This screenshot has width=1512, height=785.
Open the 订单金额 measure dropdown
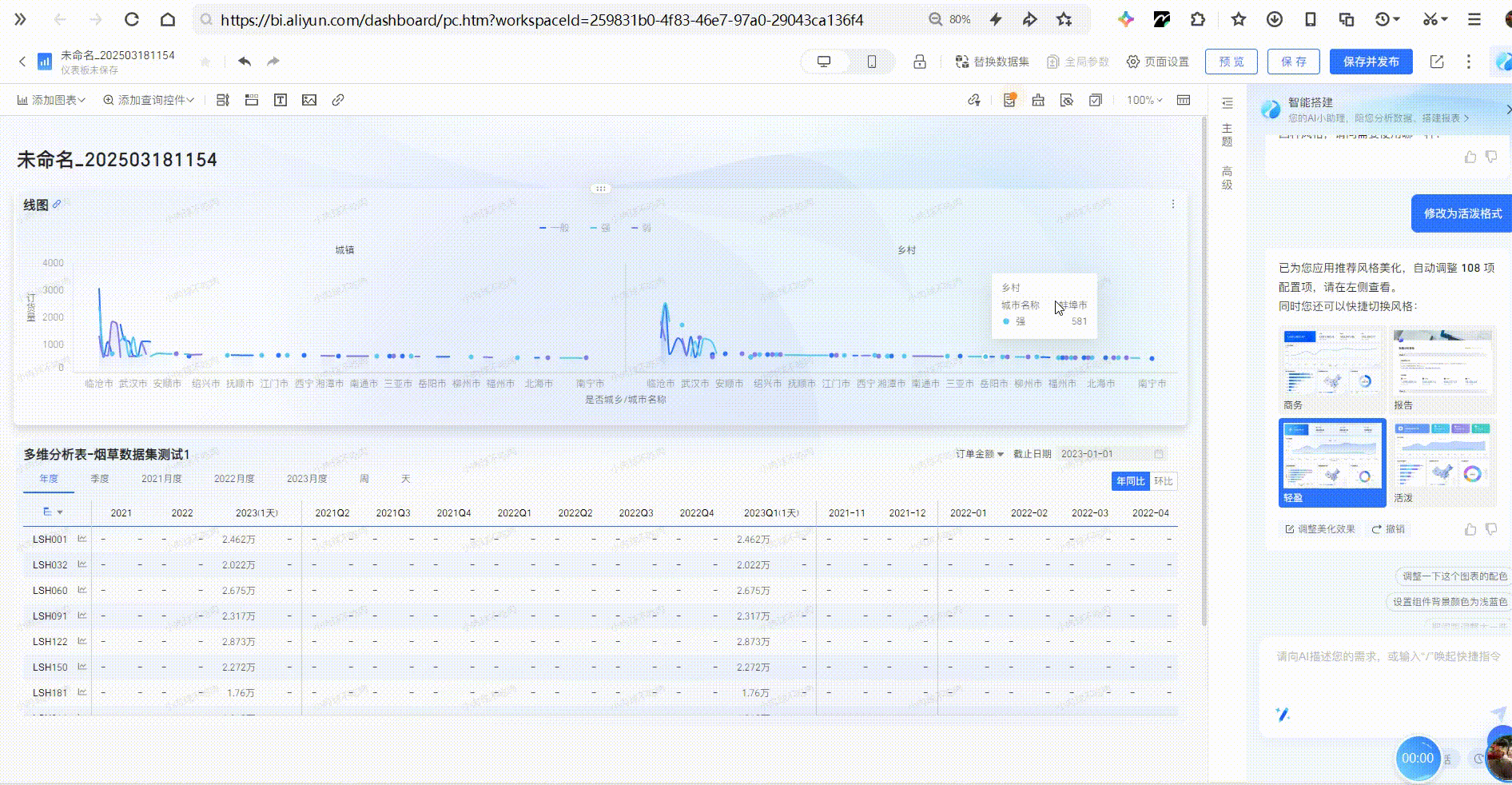pos(980,454)
